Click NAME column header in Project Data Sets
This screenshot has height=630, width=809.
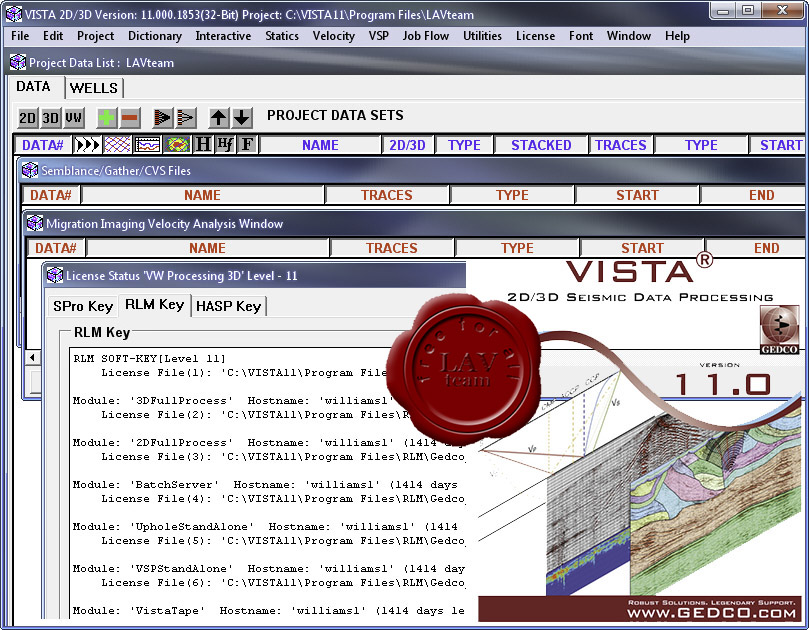click(x=320, y=145)
